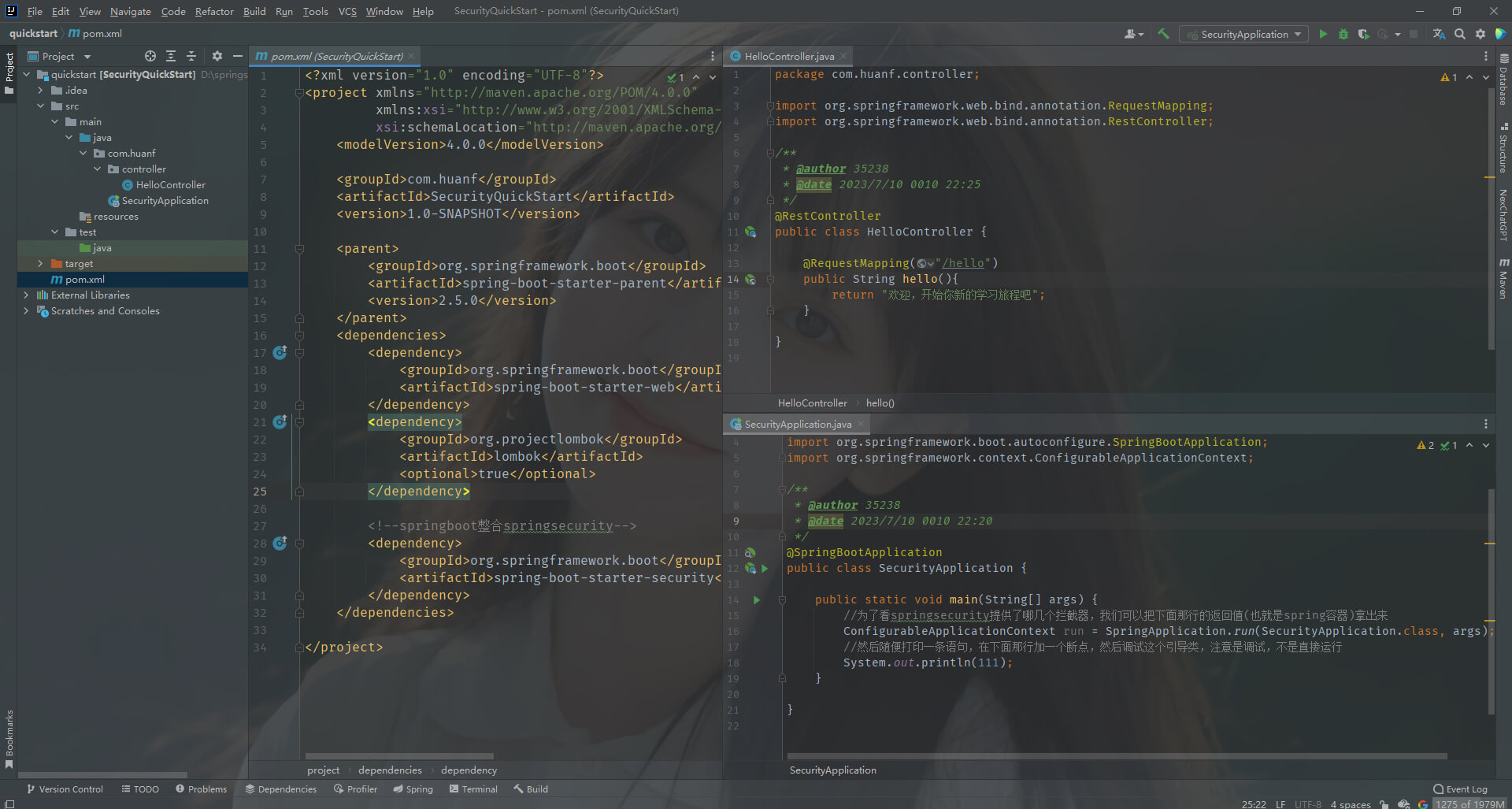The width and height of the screenshot is (1512, 809).
Task: Expand External Libraries node
Action: pyautogui.click(x=27, y=295)
